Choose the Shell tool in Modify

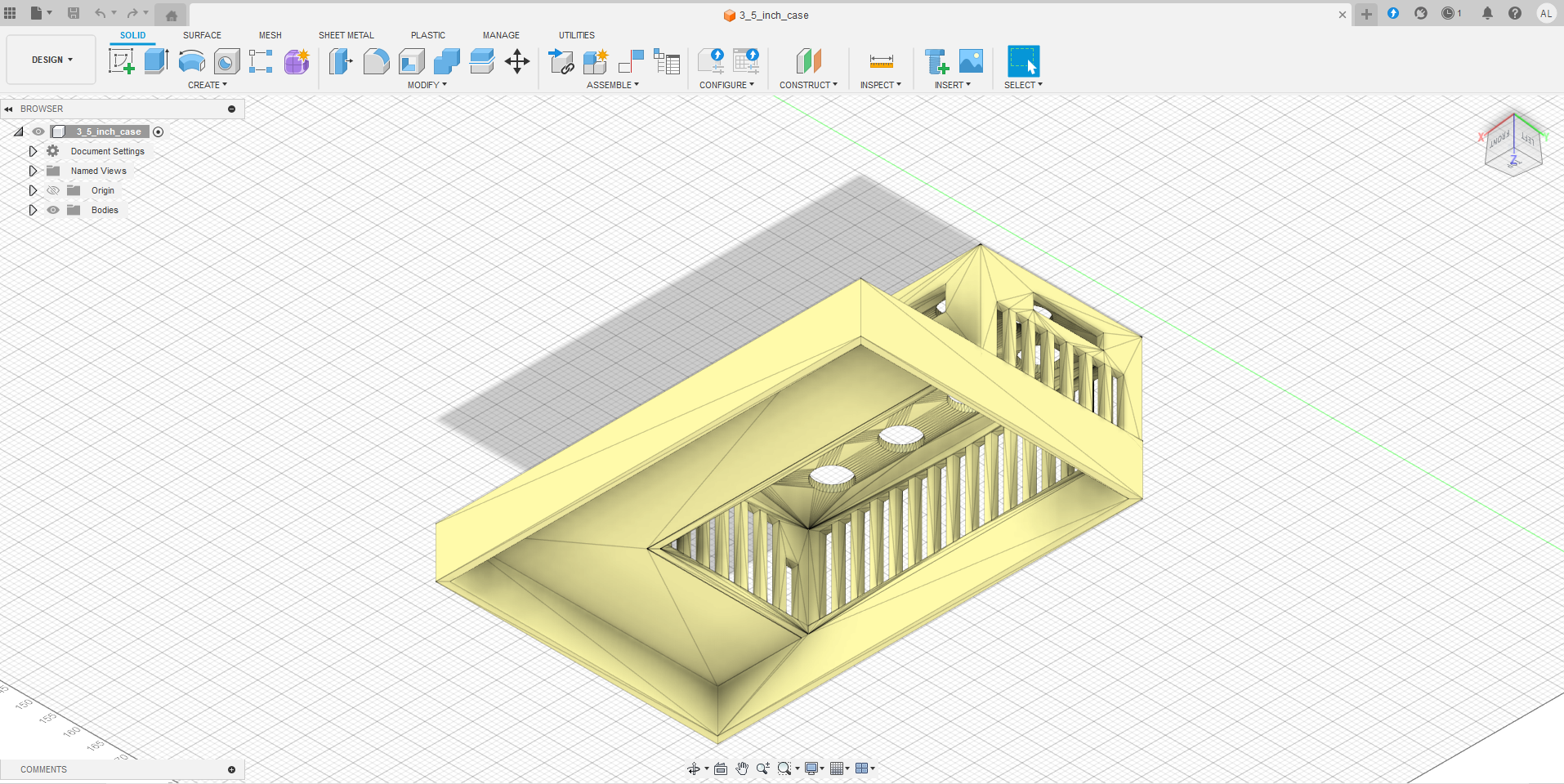(x=412, y=61)
